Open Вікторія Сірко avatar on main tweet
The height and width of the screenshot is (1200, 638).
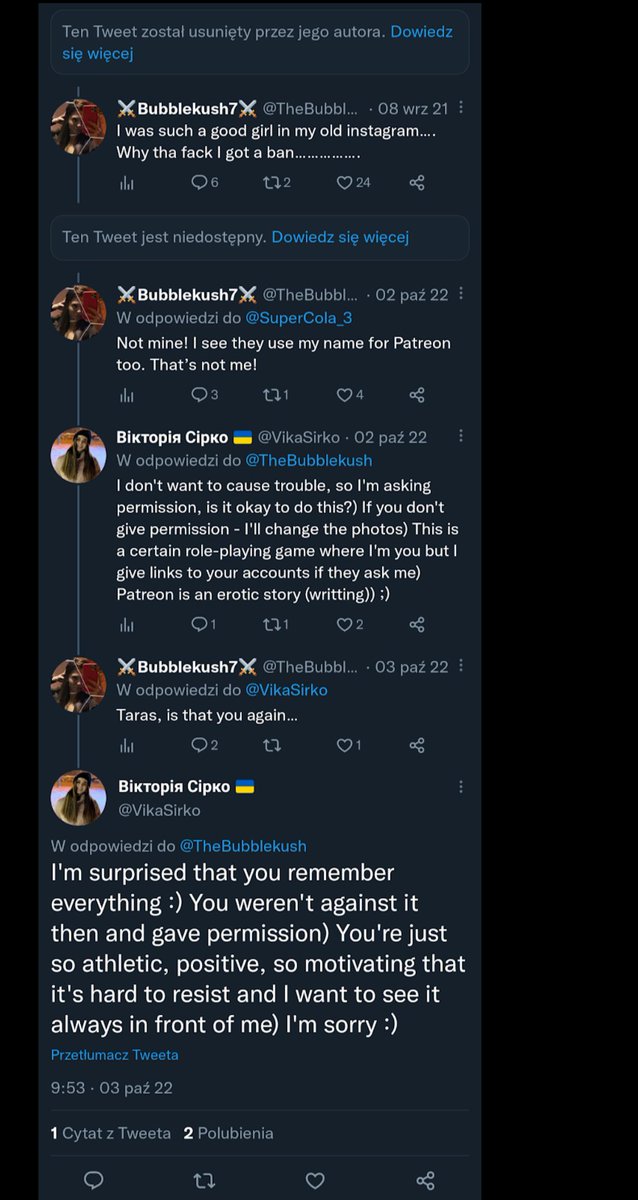79,798
